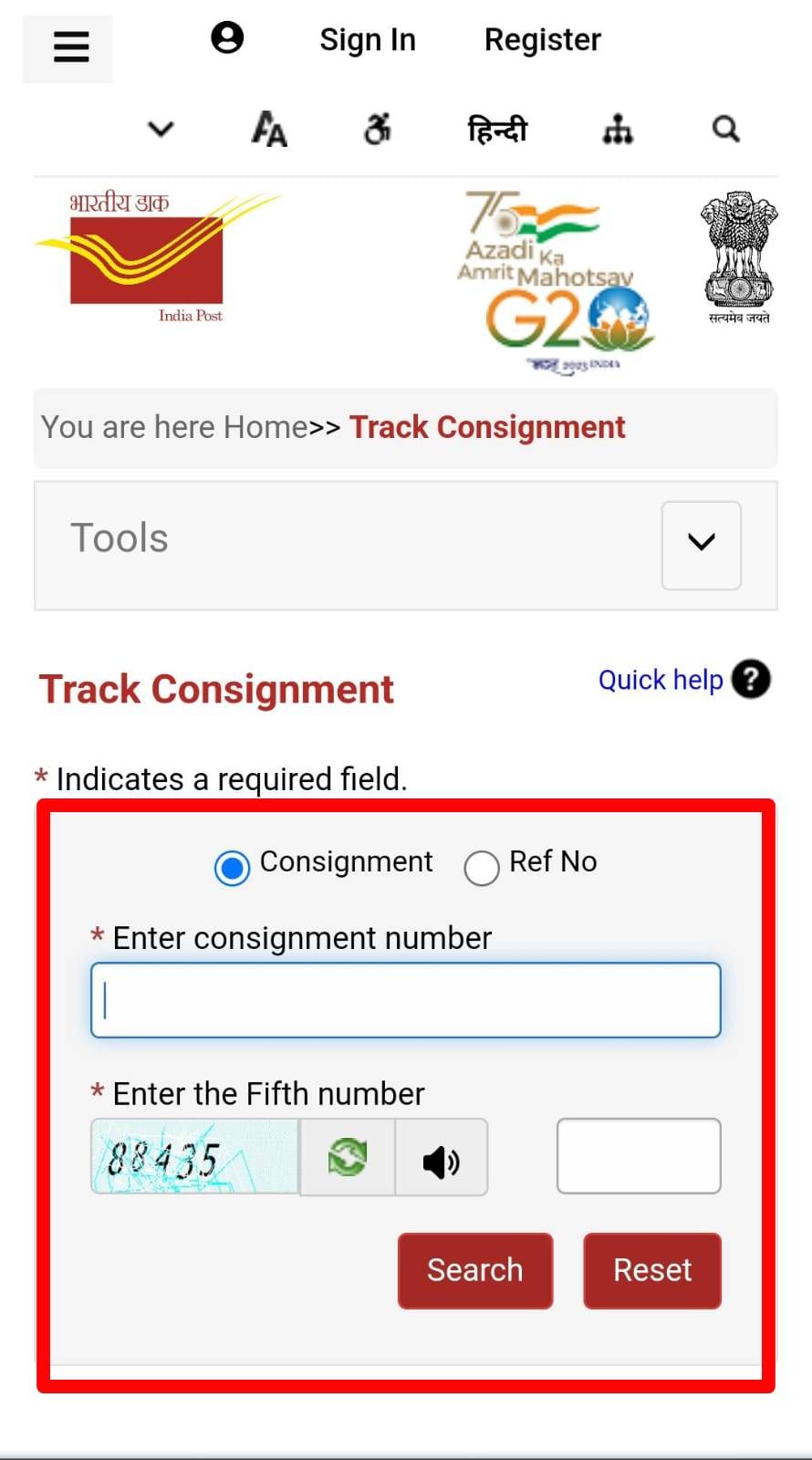This screenshot has height=1460, width=812.
Task: Expand the top bar chevron dropdown
Action: click(161, 130)
